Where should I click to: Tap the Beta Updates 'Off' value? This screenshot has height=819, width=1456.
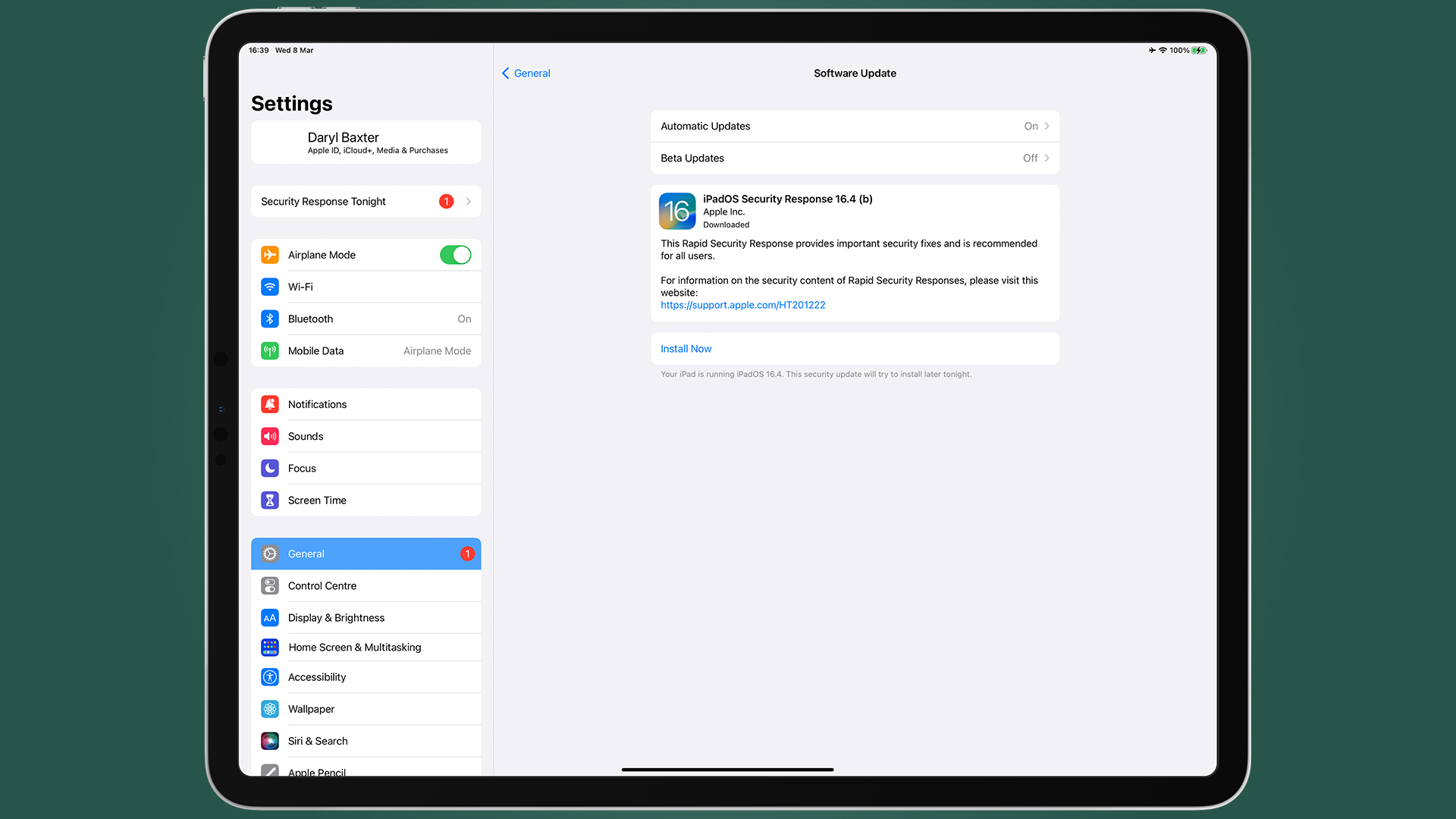click(1030, 158)
